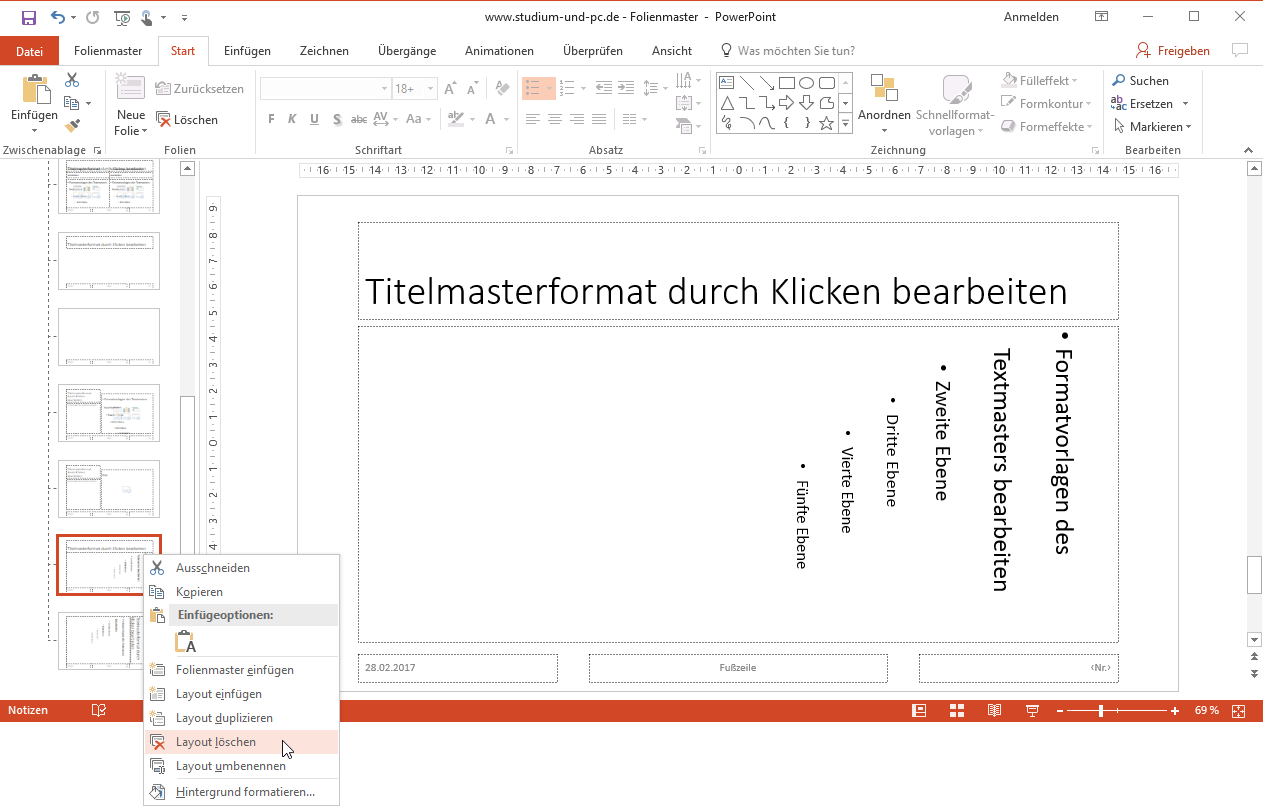This screenshot has height=806, width=1263.
Task: Click the Notizen status bar button
Action: pos(28,710)
